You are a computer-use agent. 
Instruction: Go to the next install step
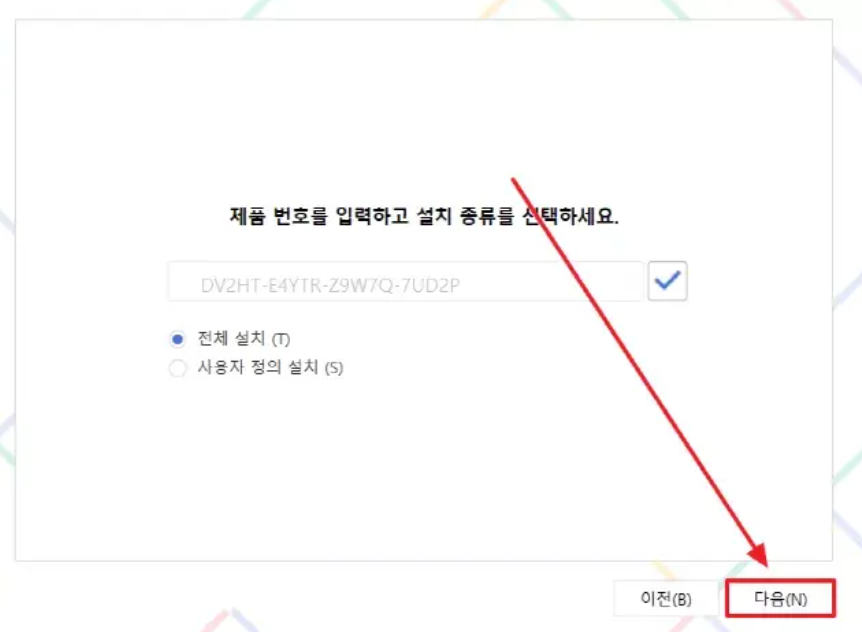coord(781,598)
